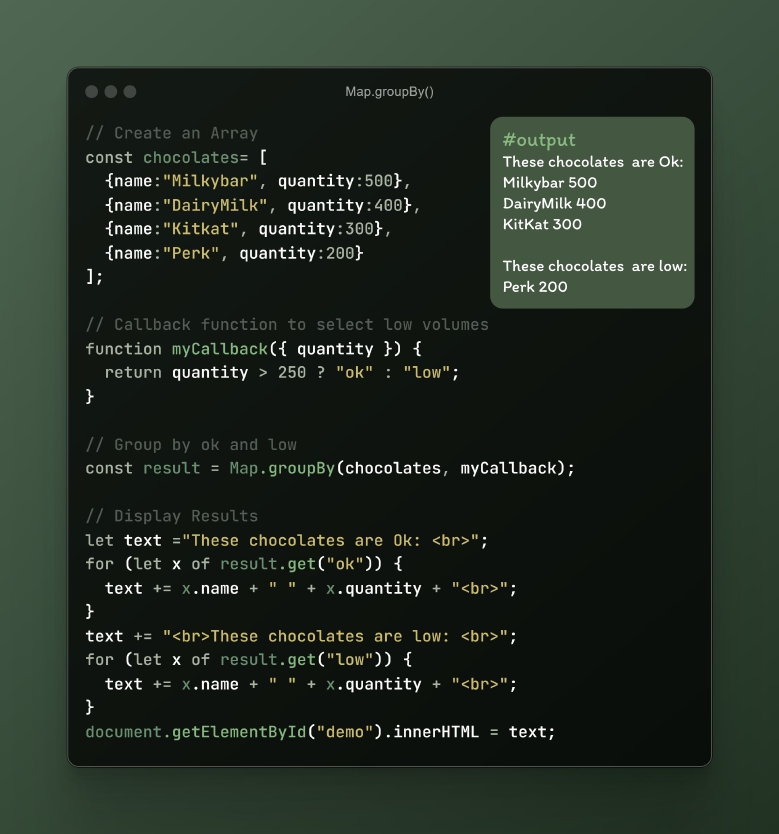779x834 pixels.
Task: Click the '// Callback function to select low volumes' comment
Action: tap(287, 324)
